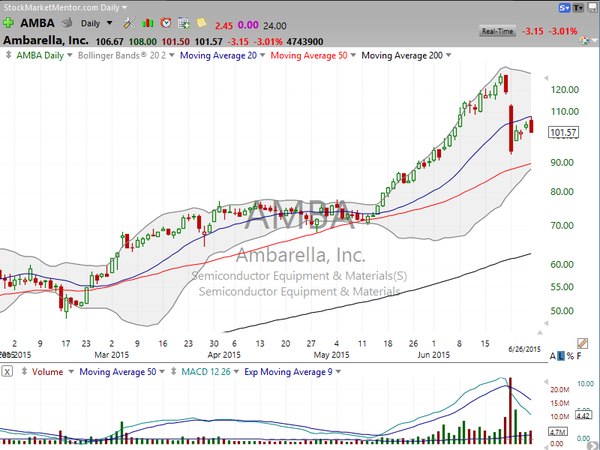Click the 120.00 price axis label

(x=564, y=90)
